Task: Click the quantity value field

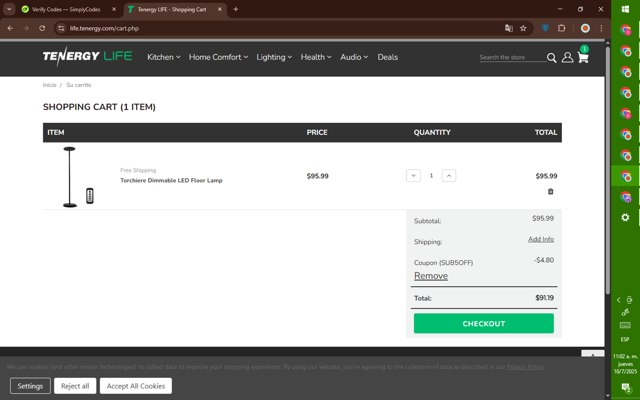Action: coord(431,176)
